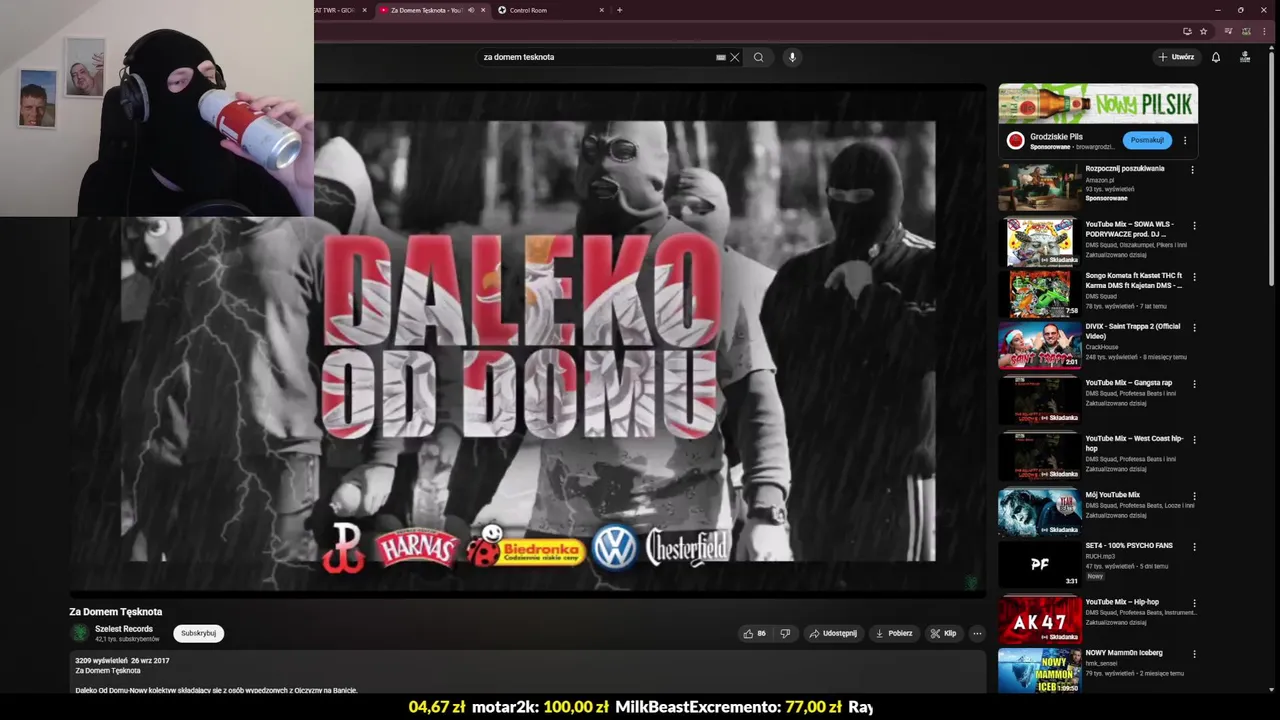Click the Pobierz download button
The width and height of the screenshot is (1280, 720).
click(894, 633)
